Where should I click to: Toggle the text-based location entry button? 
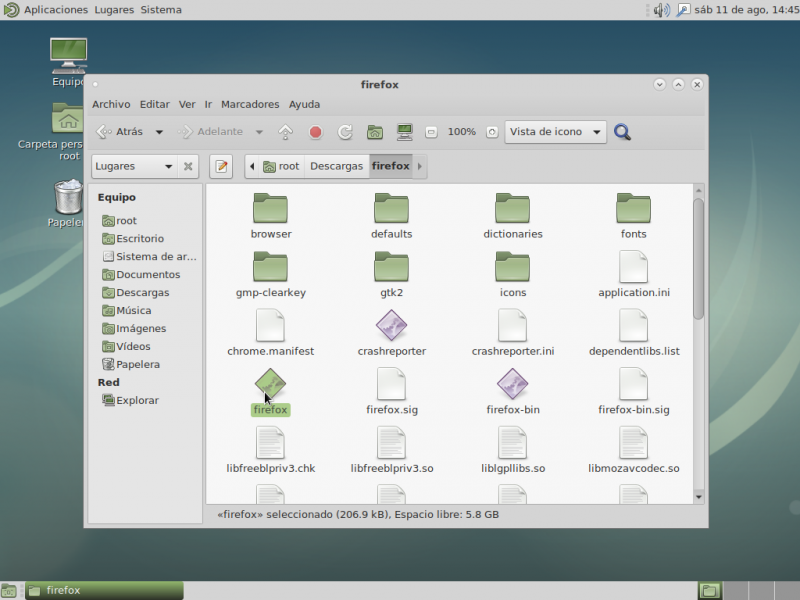(x=221, y=166)
